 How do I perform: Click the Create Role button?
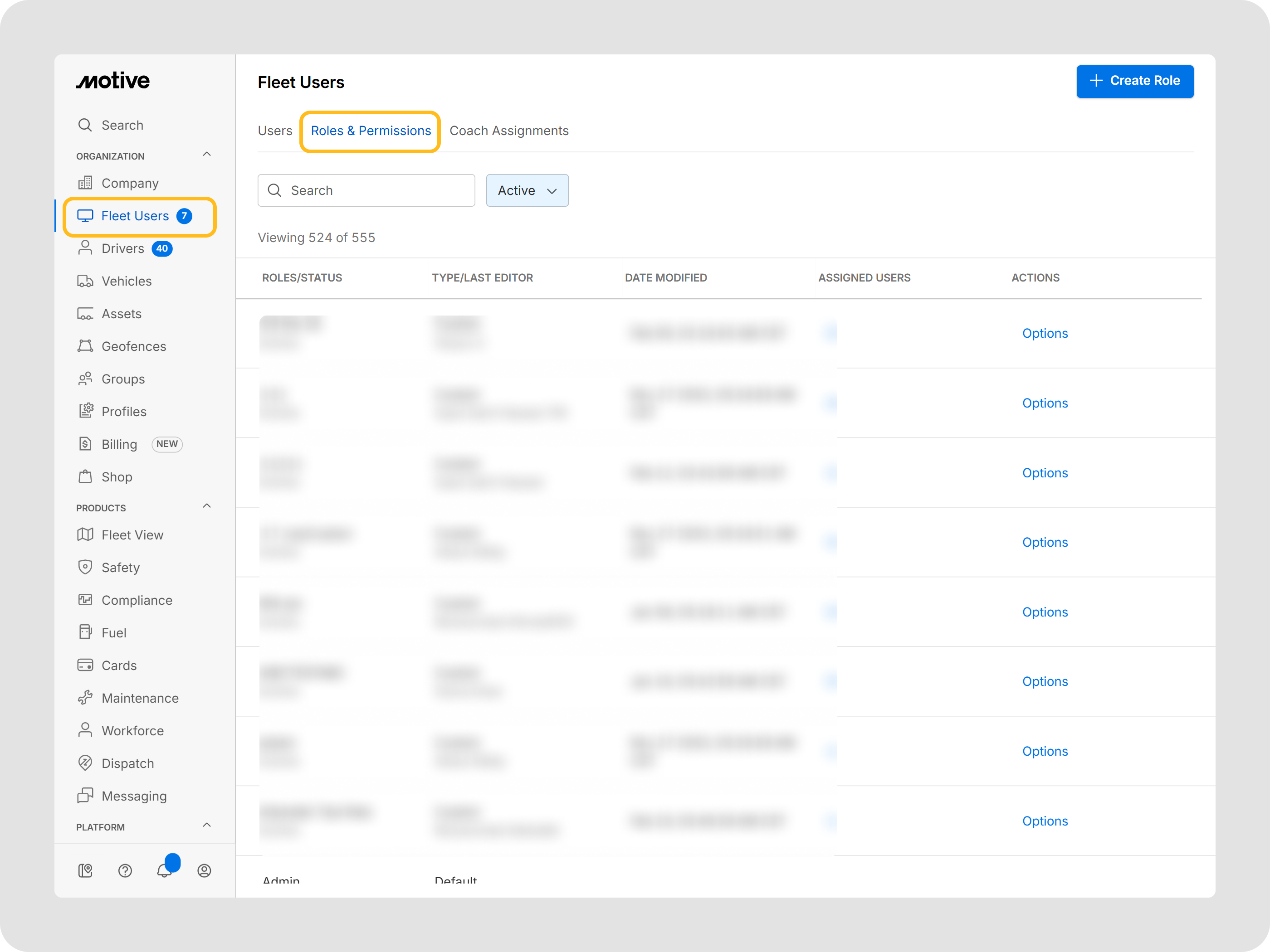[1134, 81]
